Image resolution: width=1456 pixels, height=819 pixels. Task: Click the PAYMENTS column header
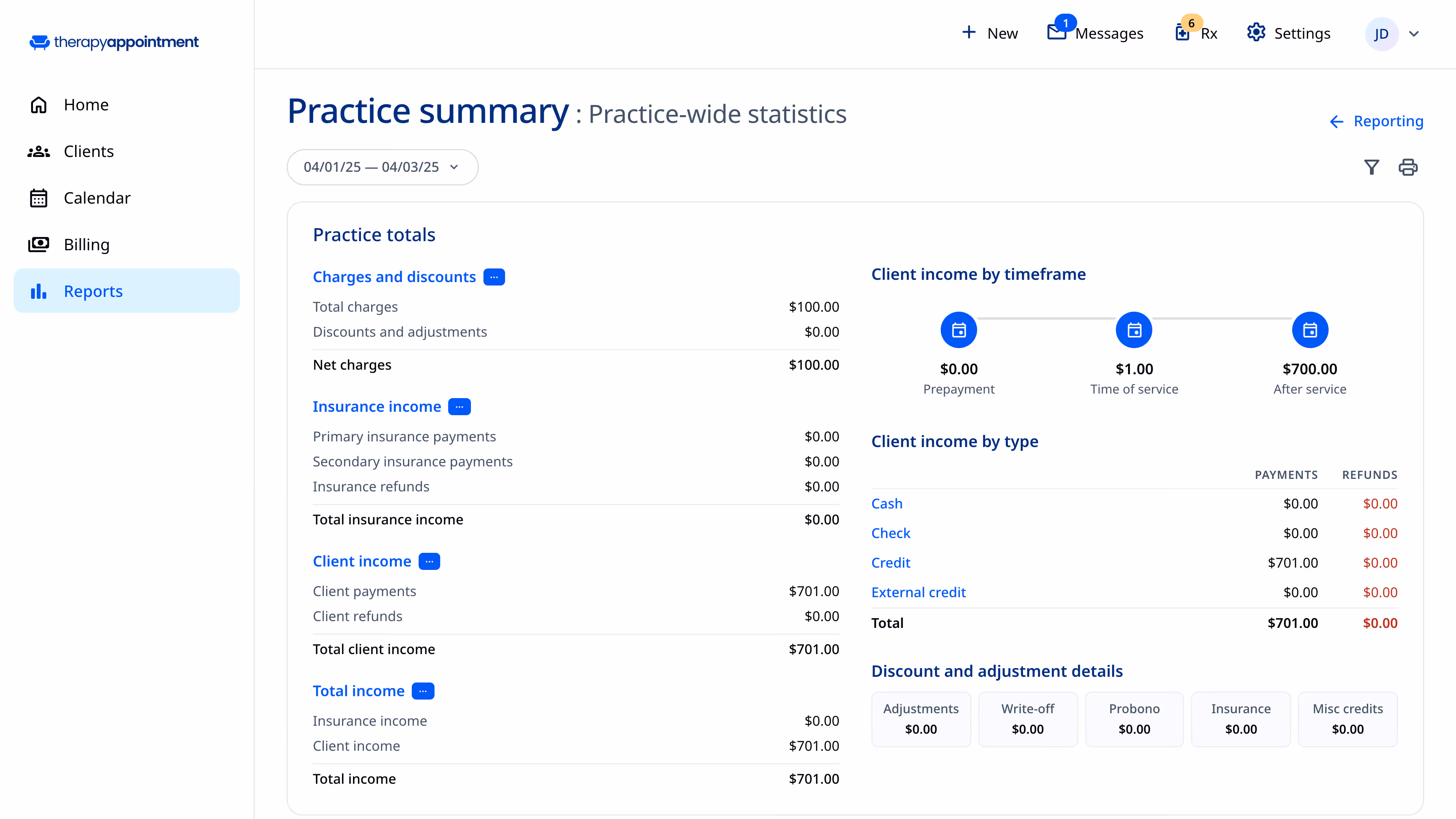coord(1286,475)
